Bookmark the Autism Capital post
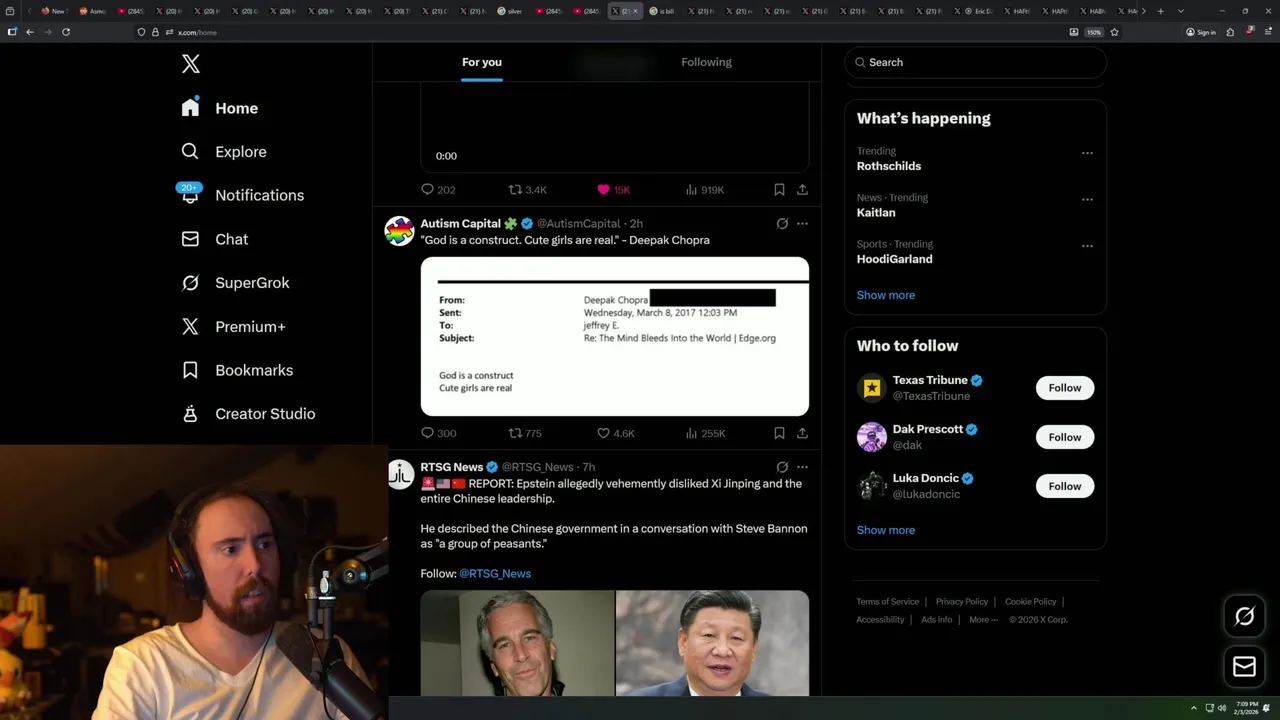The image size is (1280, 720). pyautogui.click(x=779, y=433)
